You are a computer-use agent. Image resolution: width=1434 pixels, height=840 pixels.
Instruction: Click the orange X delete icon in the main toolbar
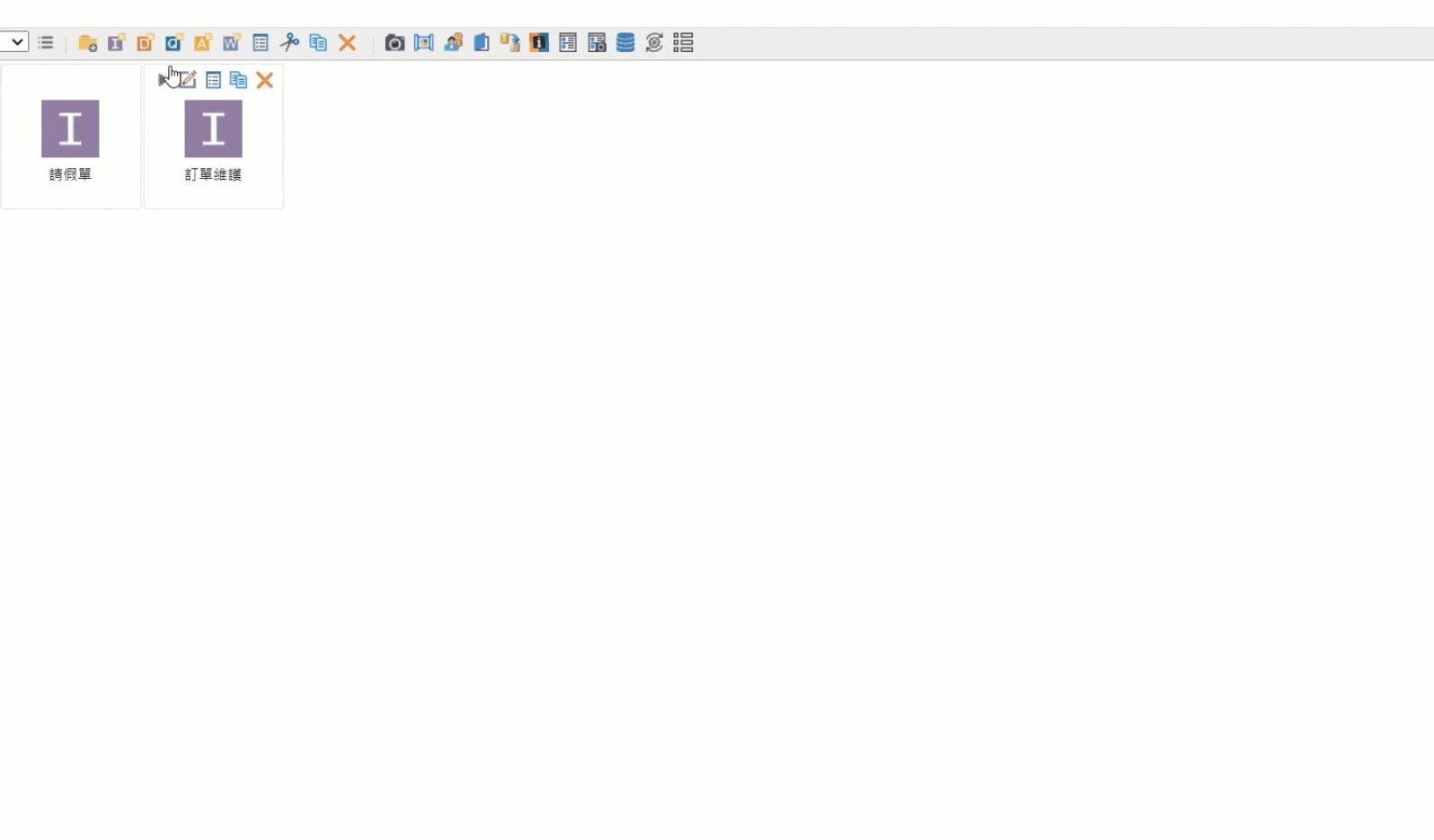click(x=348, y=42)
